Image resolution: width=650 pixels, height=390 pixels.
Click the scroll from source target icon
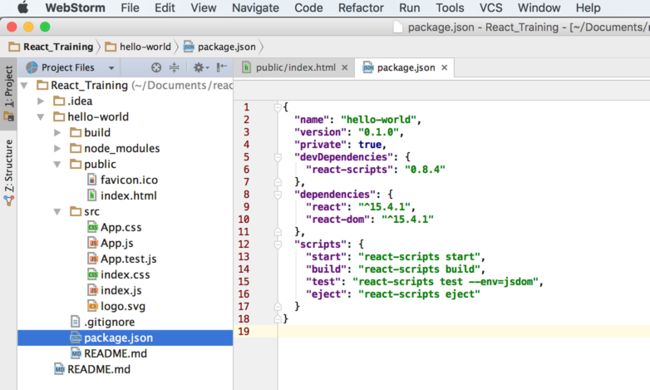click(156, 67)
